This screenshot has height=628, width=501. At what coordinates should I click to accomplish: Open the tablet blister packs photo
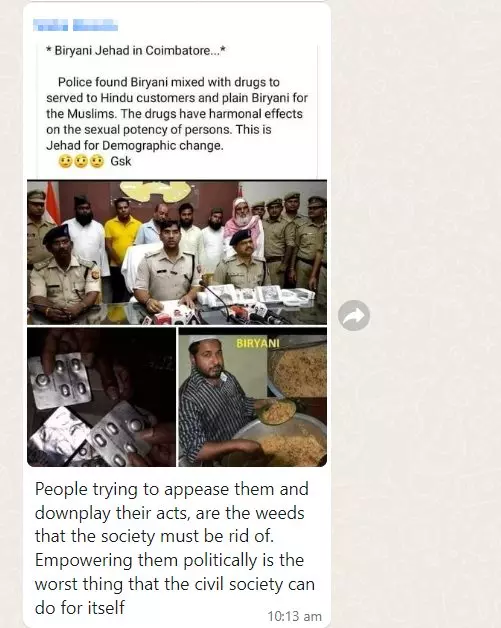[x=101, y=397]
